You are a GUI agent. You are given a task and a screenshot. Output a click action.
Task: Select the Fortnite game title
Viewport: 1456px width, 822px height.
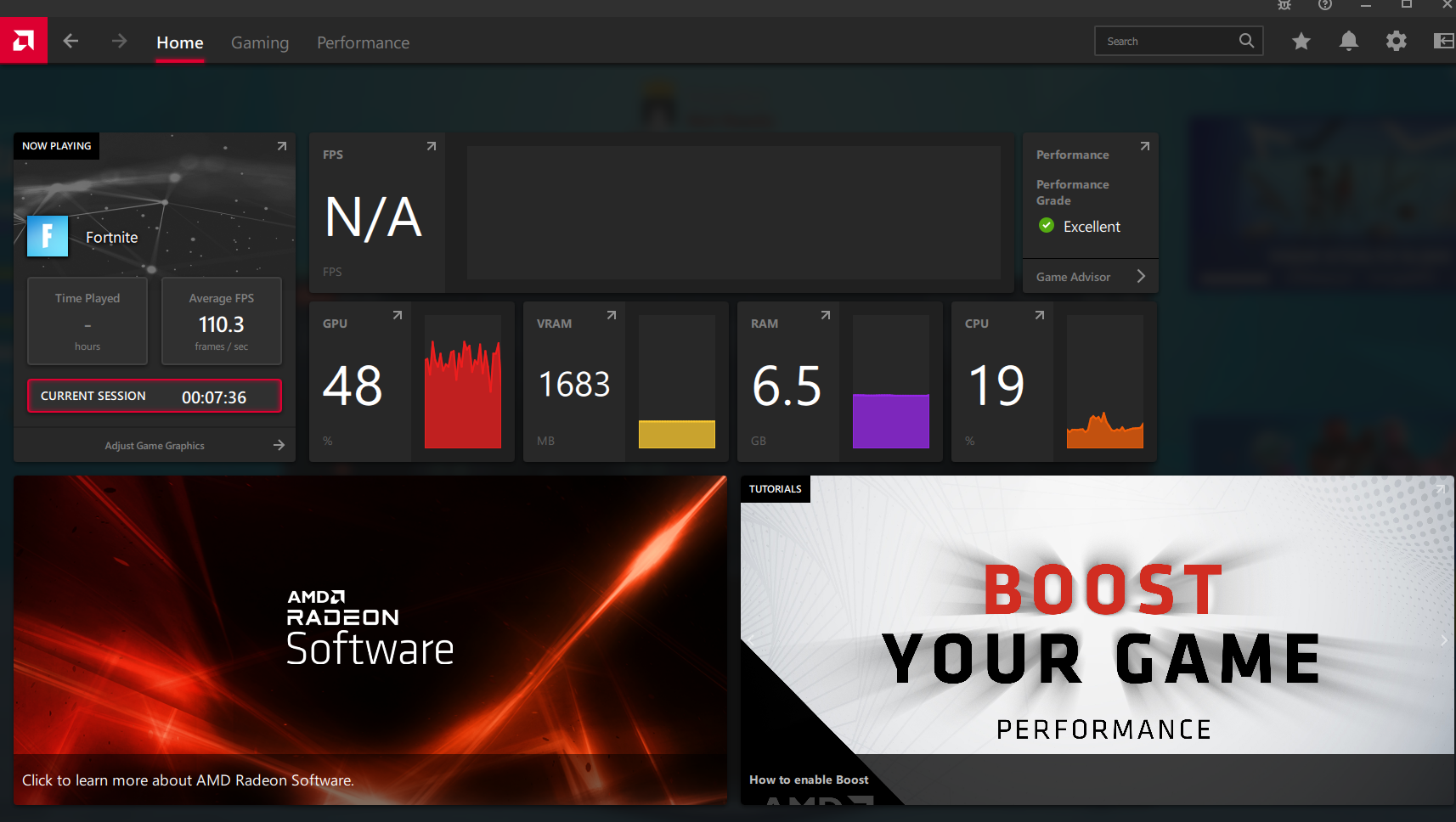[112, 238]
